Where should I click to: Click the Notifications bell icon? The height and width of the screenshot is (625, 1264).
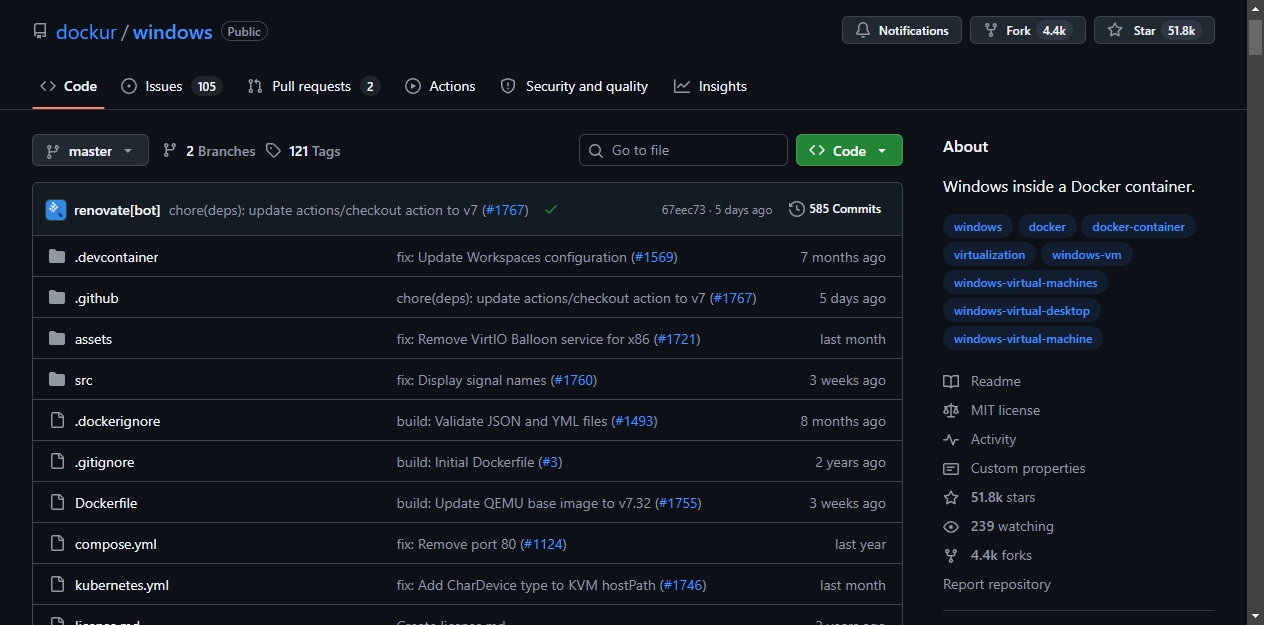pyautogui.click(x=863, y=31)
